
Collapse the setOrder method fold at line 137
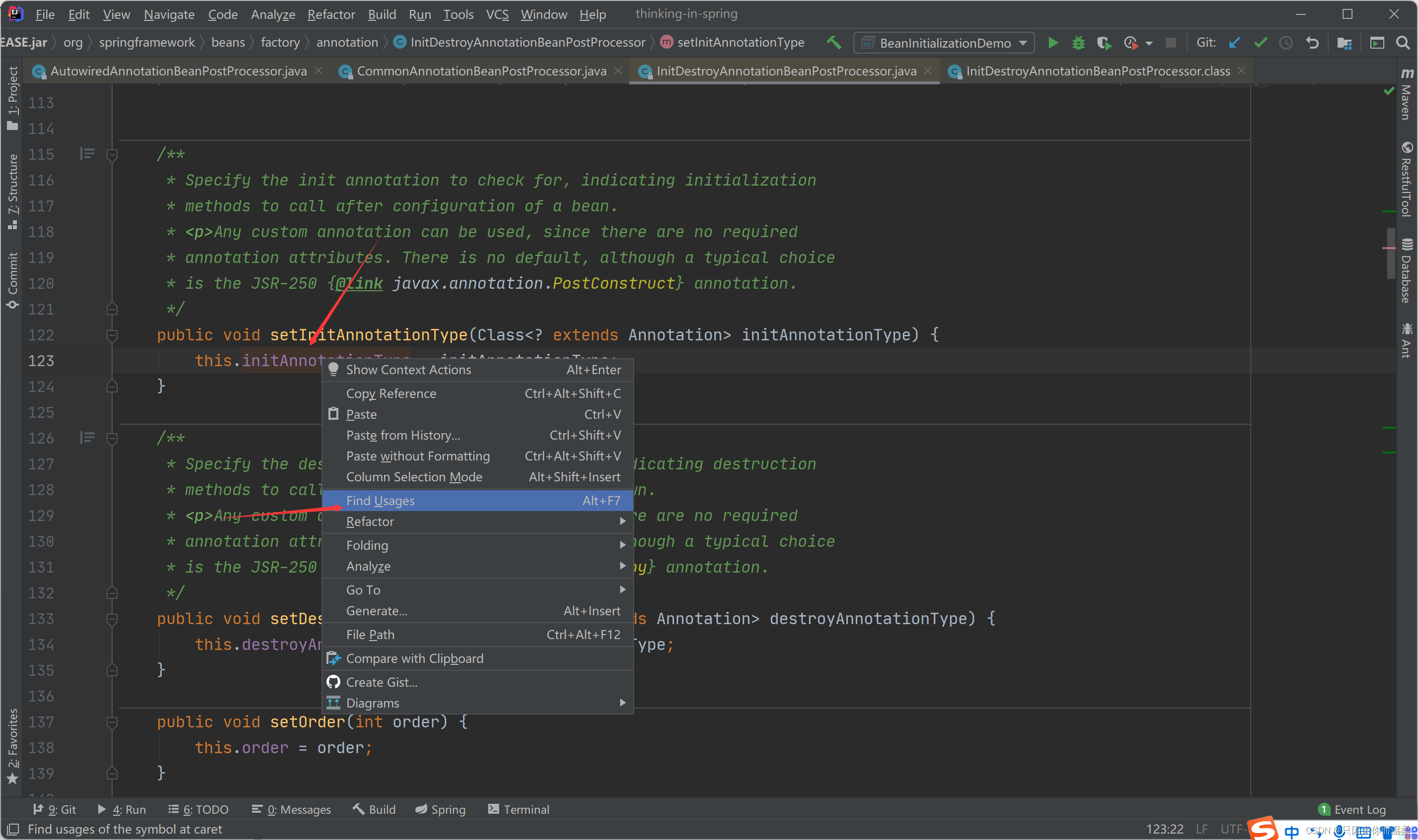(x=112, y=722)
